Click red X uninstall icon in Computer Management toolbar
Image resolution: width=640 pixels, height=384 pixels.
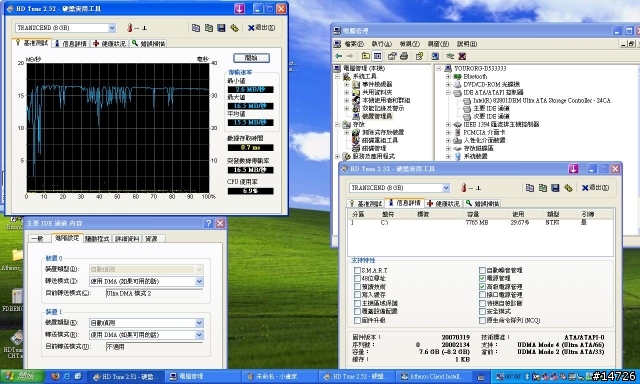click(x=462, y=56)
